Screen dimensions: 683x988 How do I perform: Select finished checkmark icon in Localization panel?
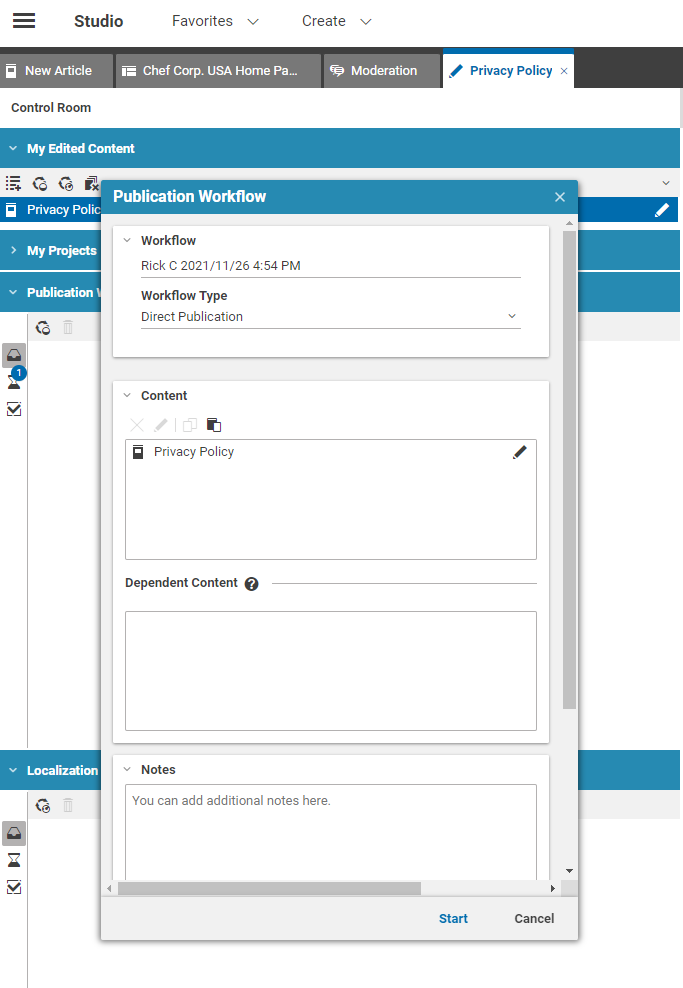(x=14, y=887)
